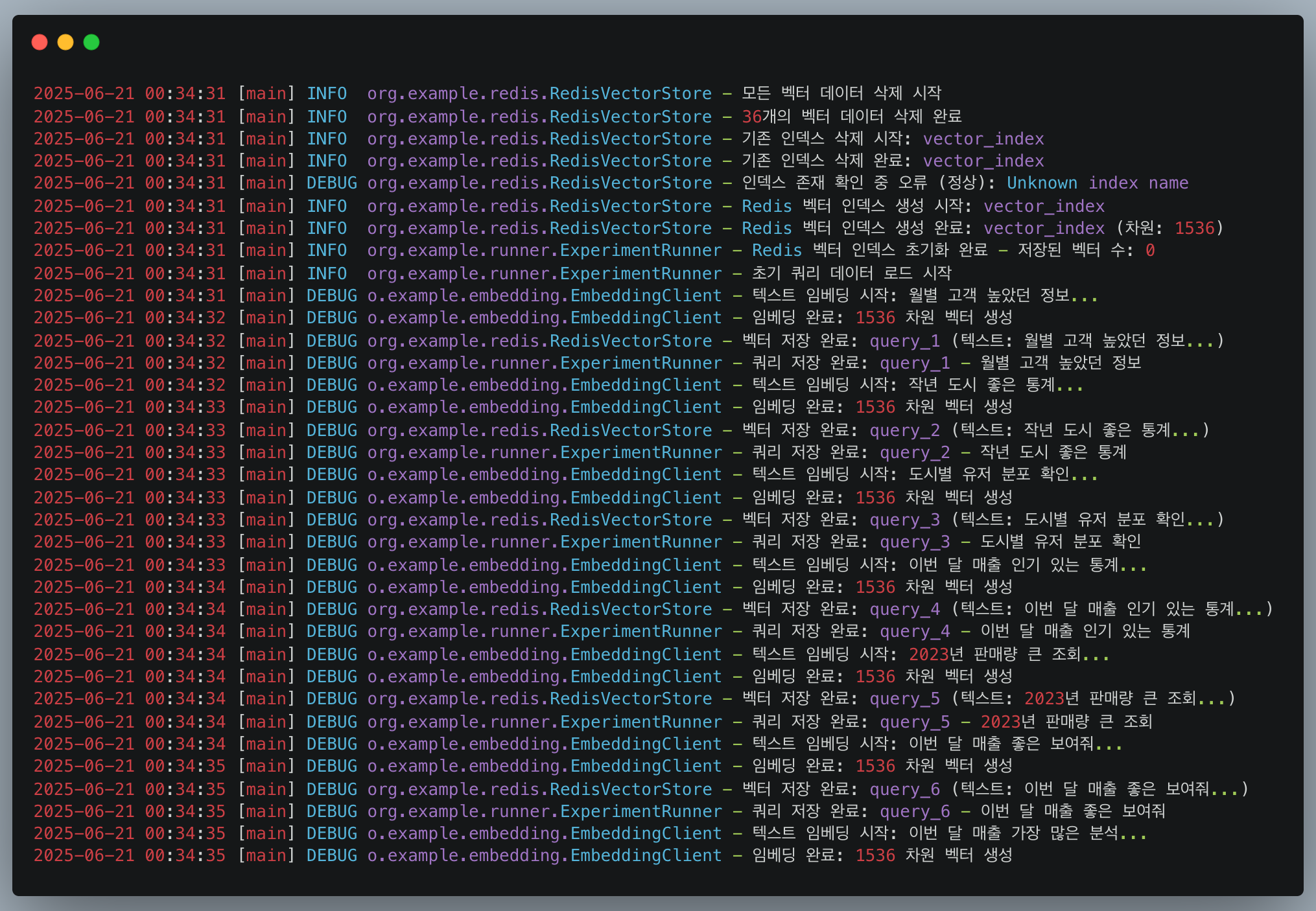The height and width of the screenshot is (911, 1316).
Task: Click the '36개의 벡터 데이터 삭제 완료' text
Action: click(x=851, y=117)
